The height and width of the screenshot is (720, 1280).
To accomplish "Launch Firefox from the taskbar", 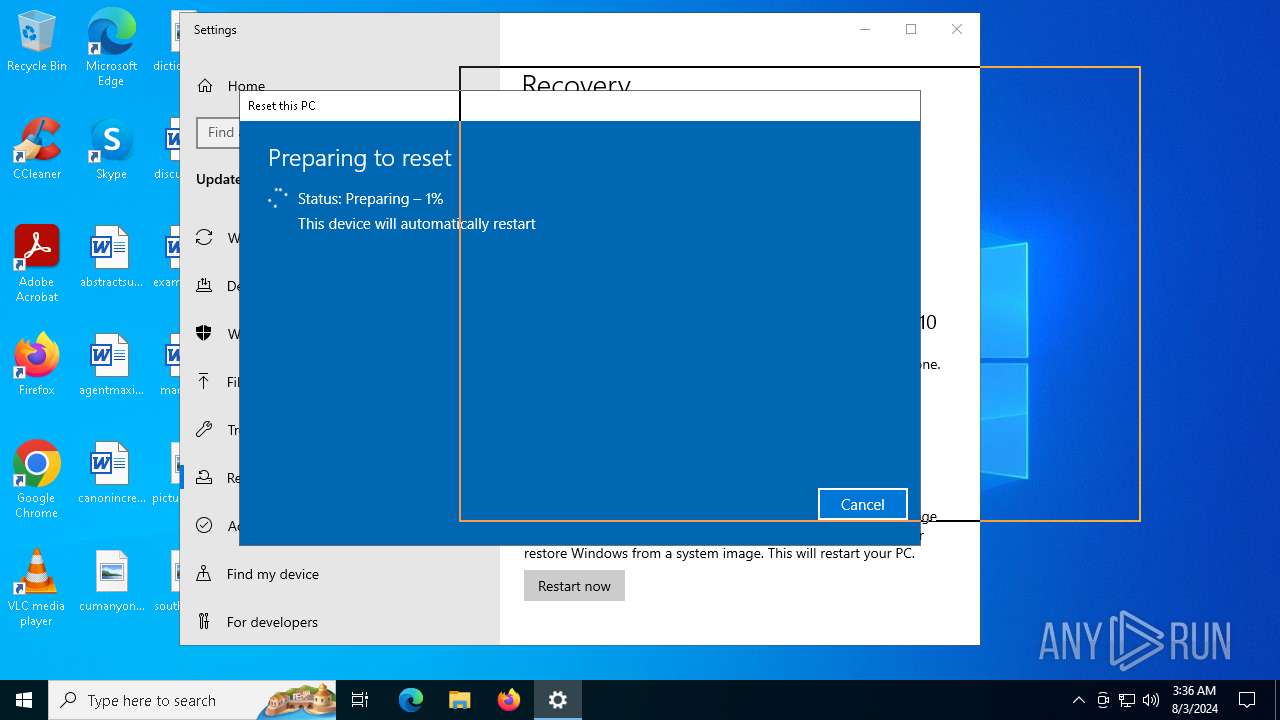I will [x=508, y=700].
